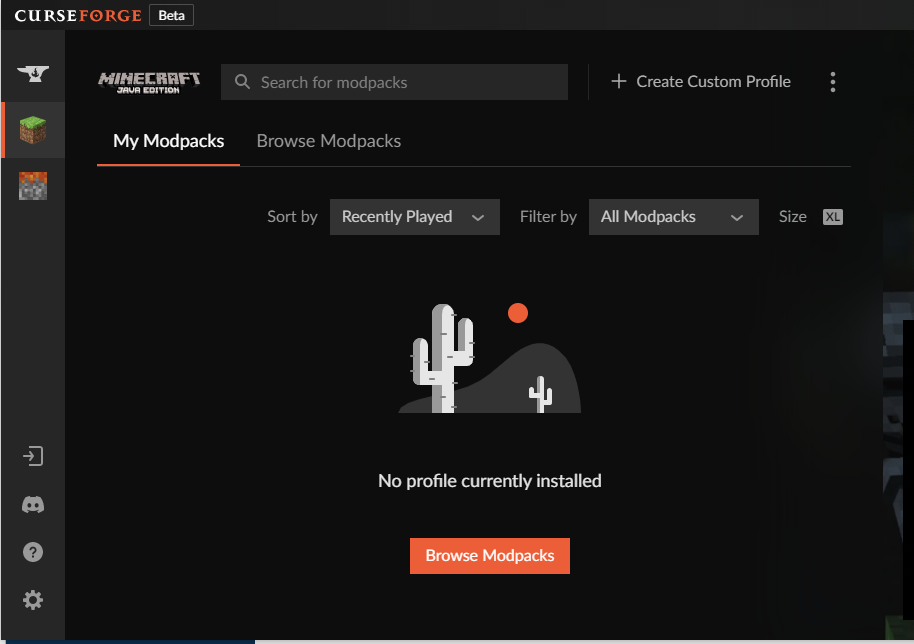The image size is (914, 644).
Task: Click the Beta badge next to CurseForge
Action: point(170,15)
